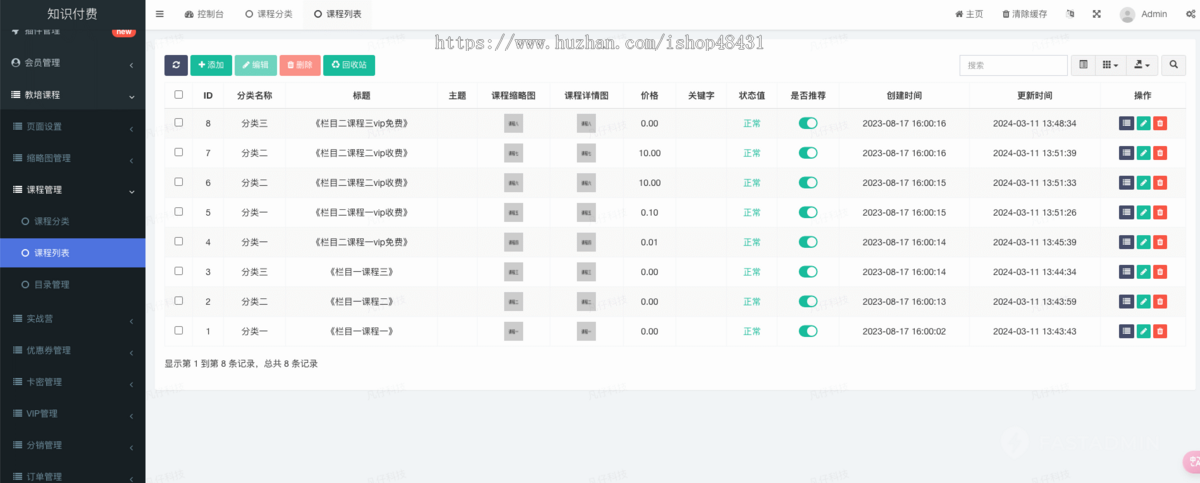
Task: Click the edit pencil icon for row ID 8
Action: pos(1143,123)
